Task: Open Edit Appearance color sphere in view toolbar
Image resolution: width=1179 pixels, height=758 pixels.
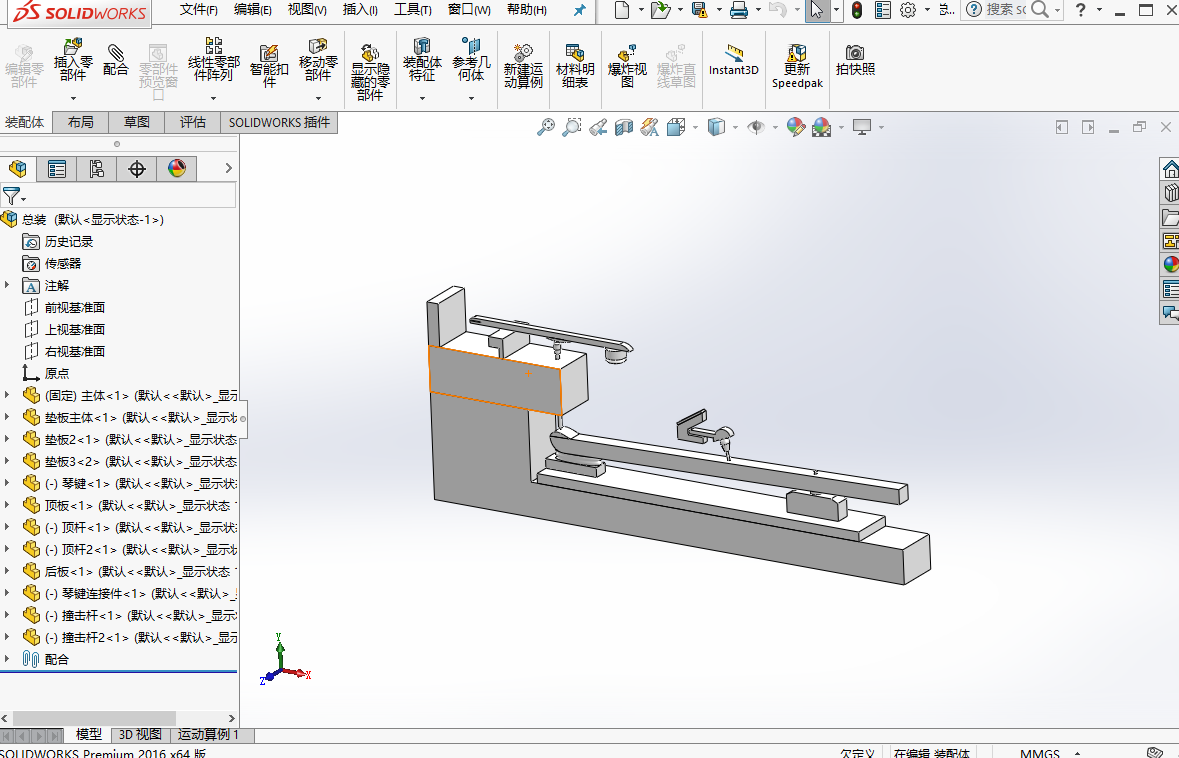Action: pyautogui.click(x=796, y=127)
